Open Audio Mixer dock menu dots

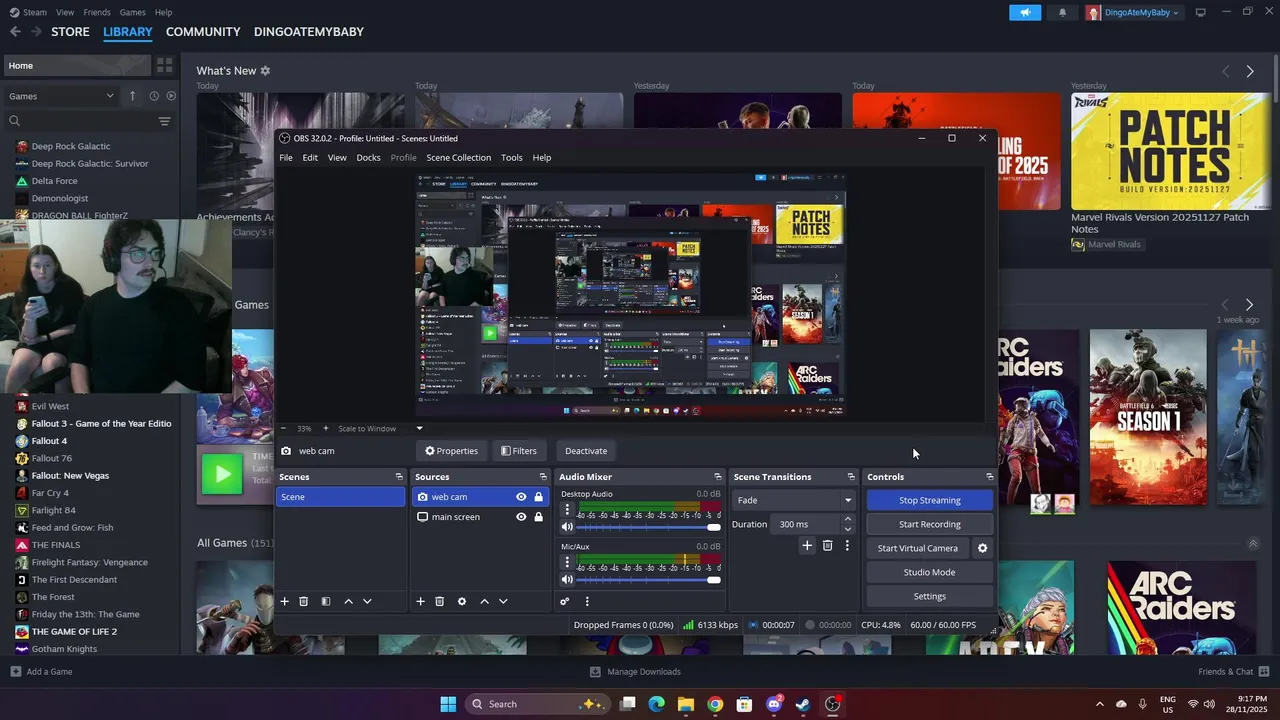coord(587,601)
